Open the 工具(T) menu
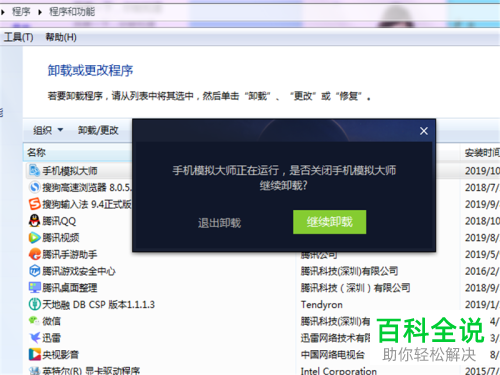 tap(18, 37)
